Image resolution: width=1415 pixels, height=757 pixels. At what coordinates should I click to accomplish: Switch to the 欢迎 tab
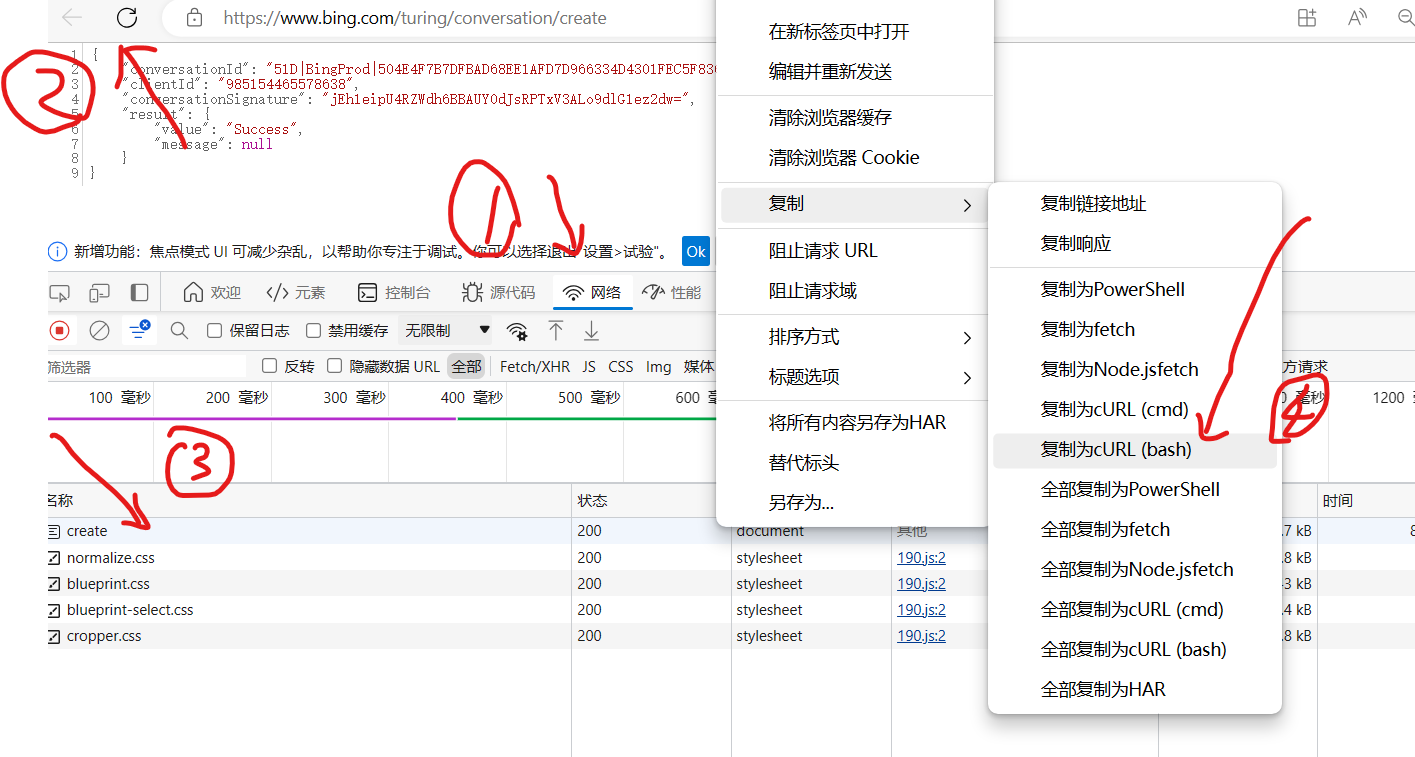click(x=213, y=293)
